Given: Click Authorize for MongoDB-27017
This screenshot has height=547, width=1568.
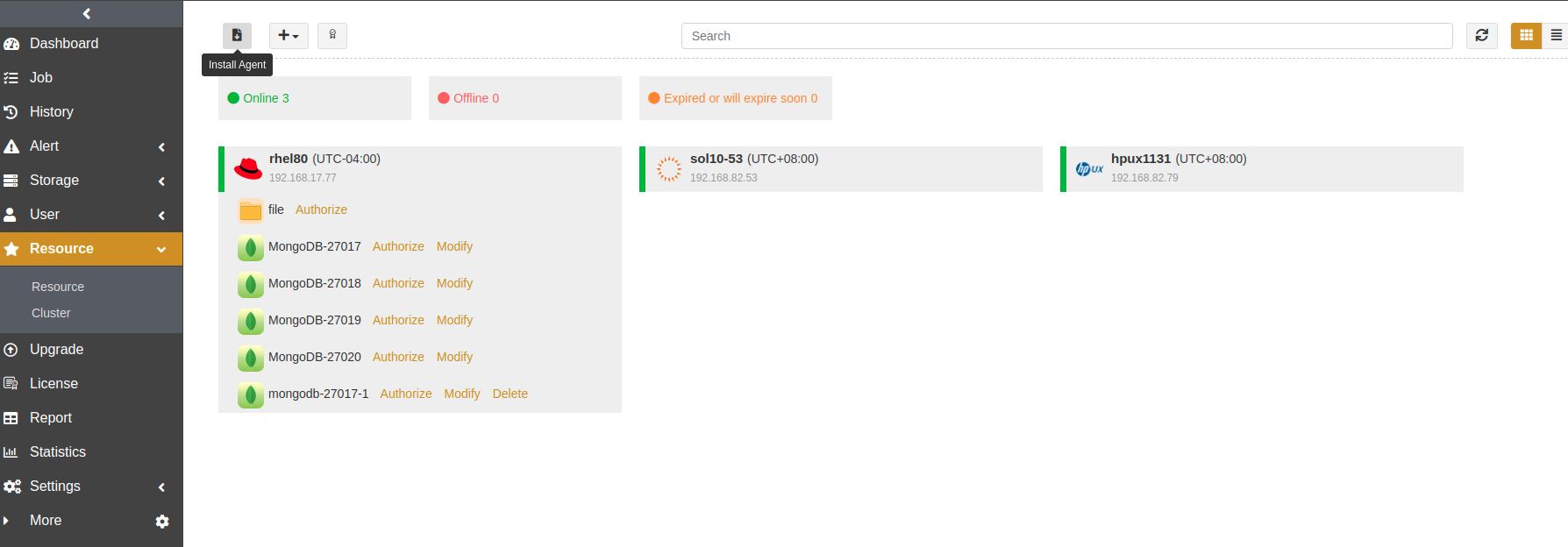Looking at the screenshot, I should pyautogui.click(x=398, y=247).
